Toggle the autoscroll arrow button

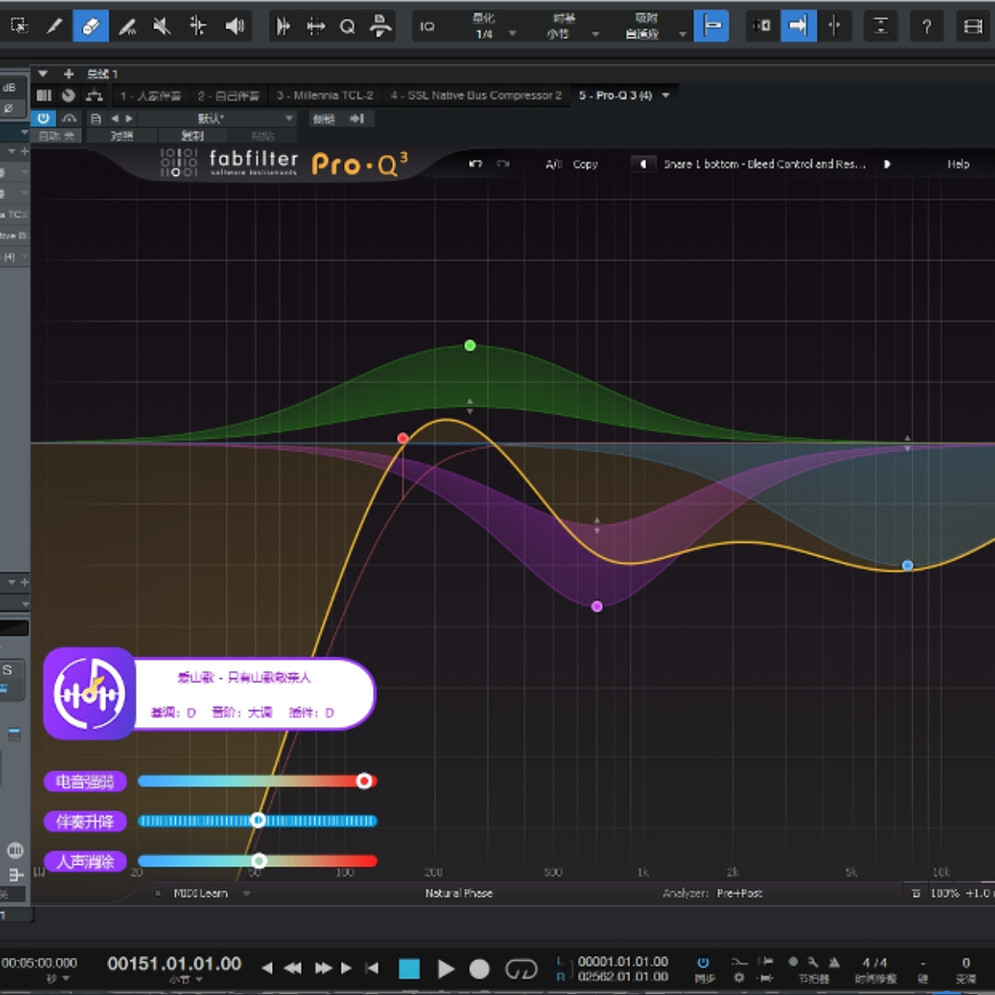click(798, 26)
